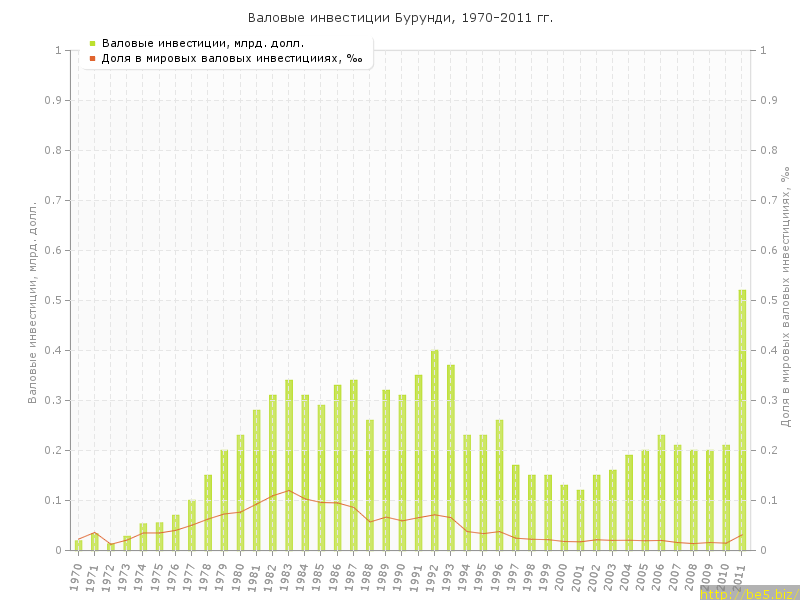Click the 1990 year label on x-axis
Image resolution: width=800 pixels, height=600 pixels.
click(x=401, y=576)
